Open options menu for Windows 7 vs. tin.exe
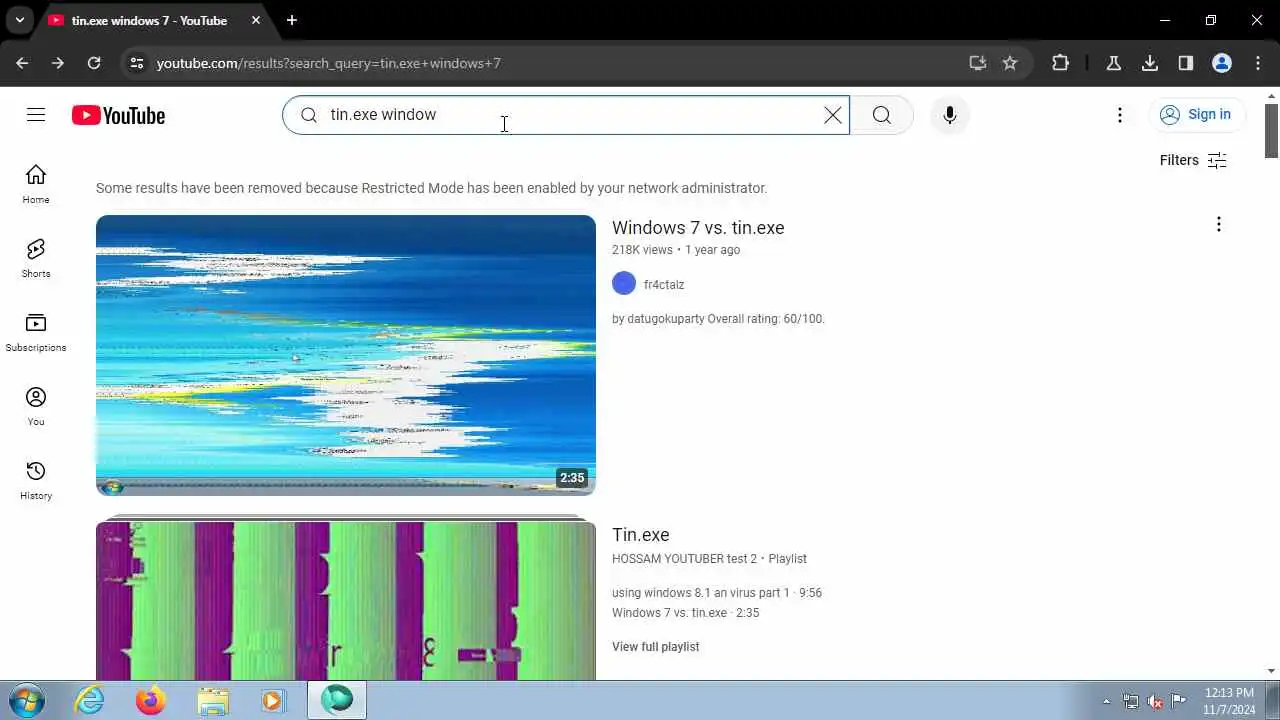 (1218, 224)
